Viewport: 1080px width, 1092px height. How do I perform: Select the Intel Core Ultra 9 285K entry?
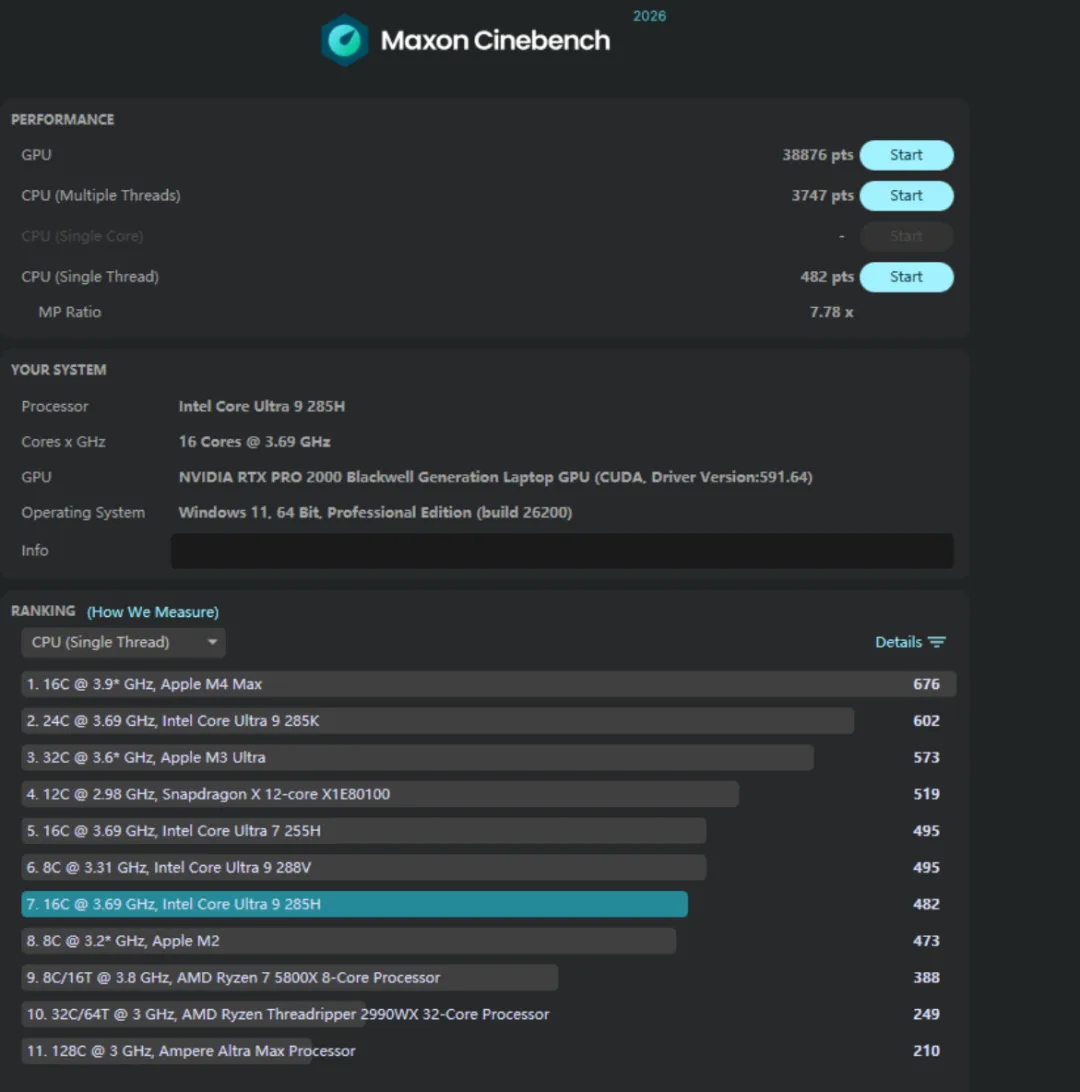pos(437,721)
